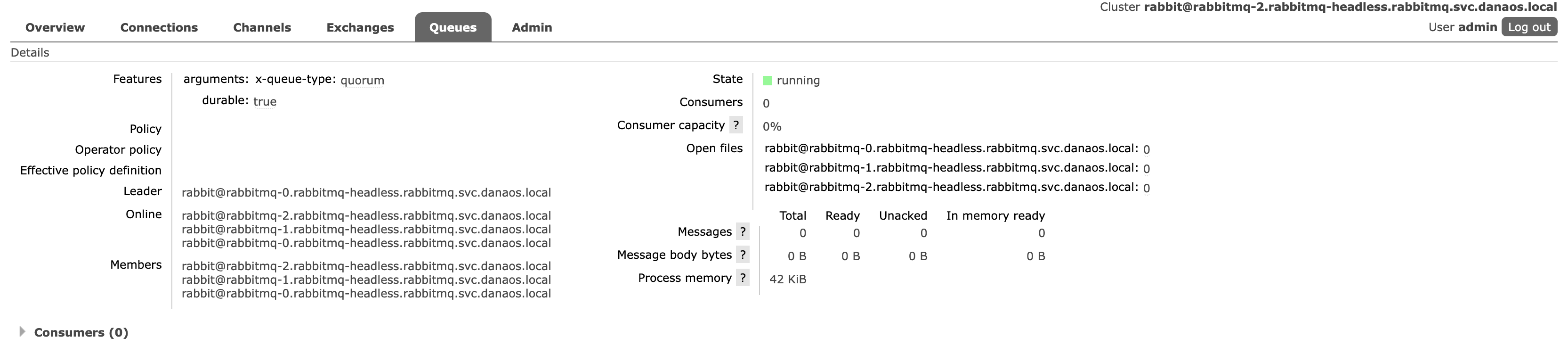Viewport: 1568px width, 346px height.
Task: Select the Exchanges tab
Action: pyautogui.click(x=360, y=27)
